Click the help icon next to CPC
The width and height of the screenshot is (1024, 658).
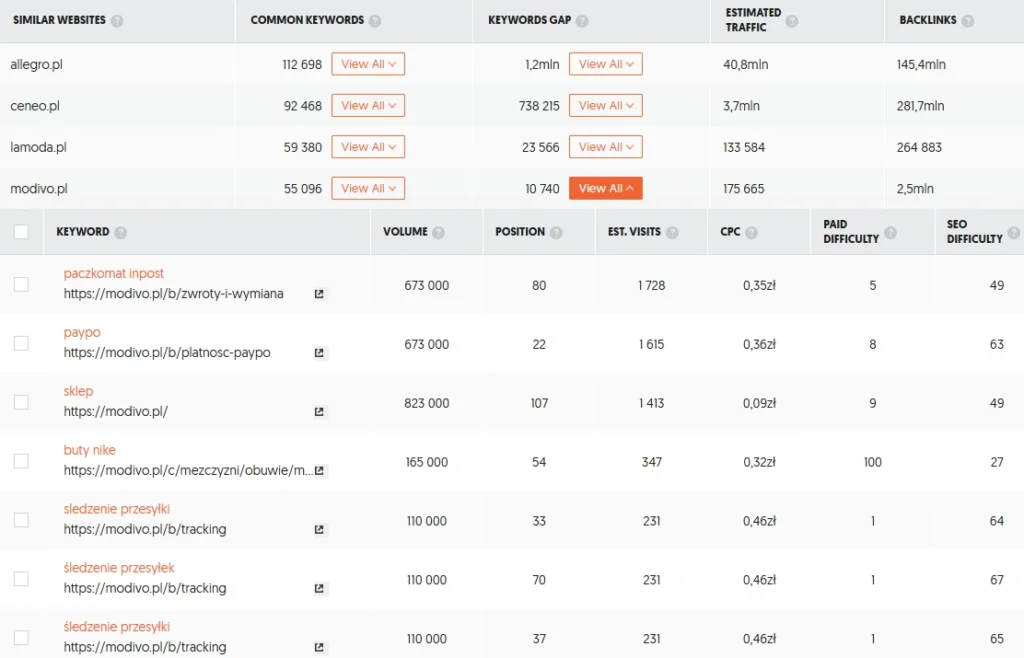751,232
